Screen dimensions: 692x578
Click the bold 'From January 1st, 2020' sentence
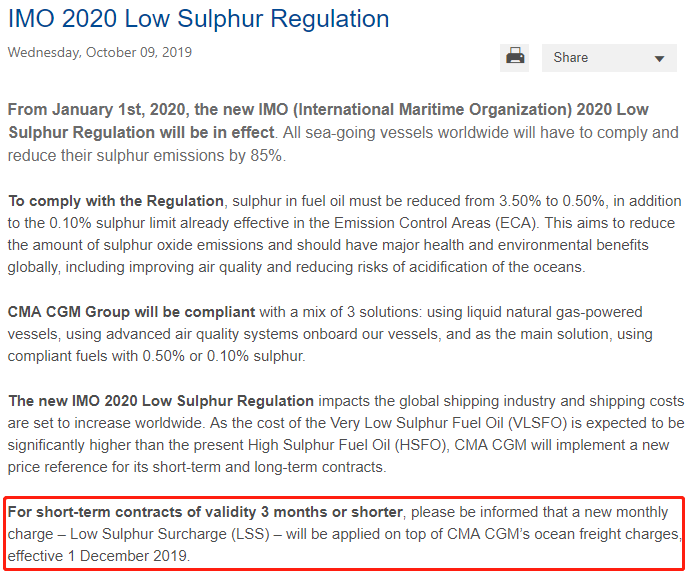click(x=328, y=120)
